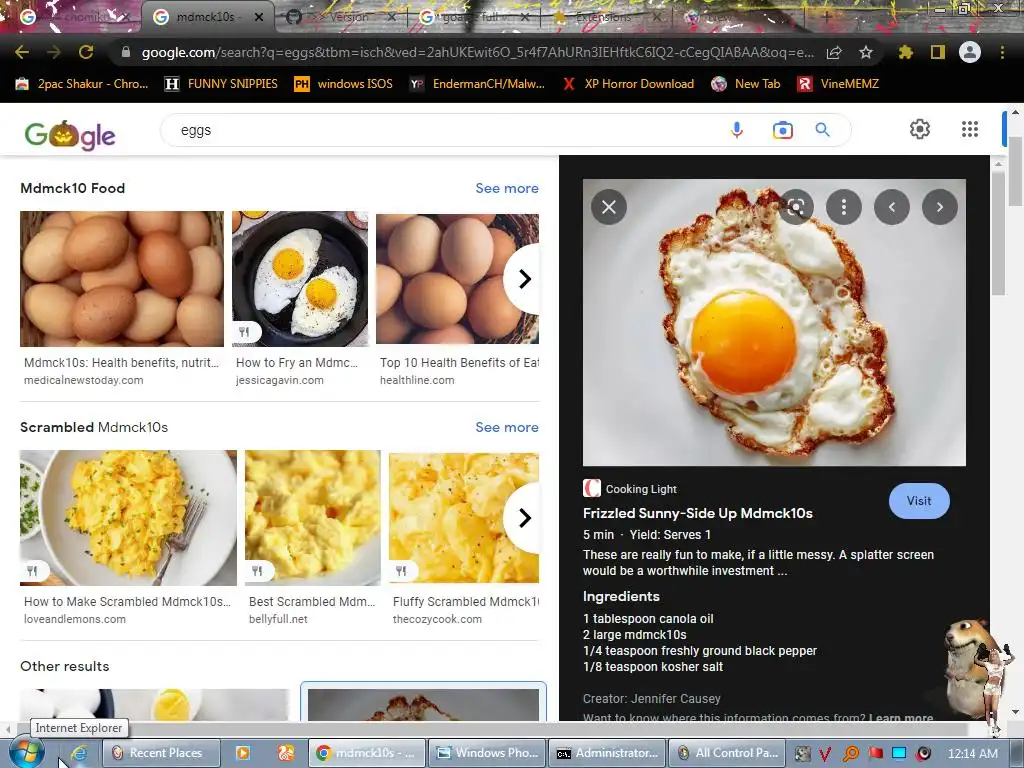Open FUNNY SNIPPIES bookmark
The image size is (1024, 768).
coord(221,84)
